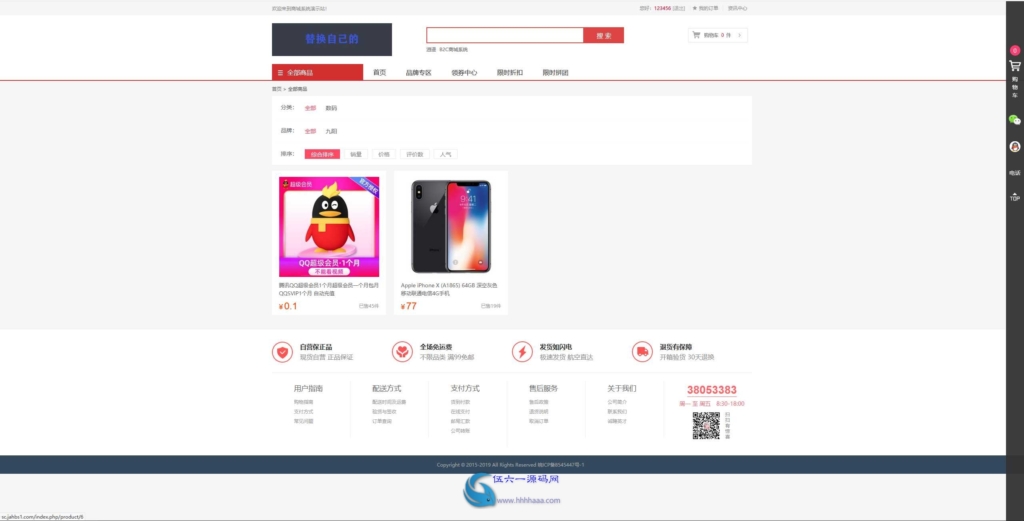
Task: Go to the 品牌专区 tab
Action: 419,72
